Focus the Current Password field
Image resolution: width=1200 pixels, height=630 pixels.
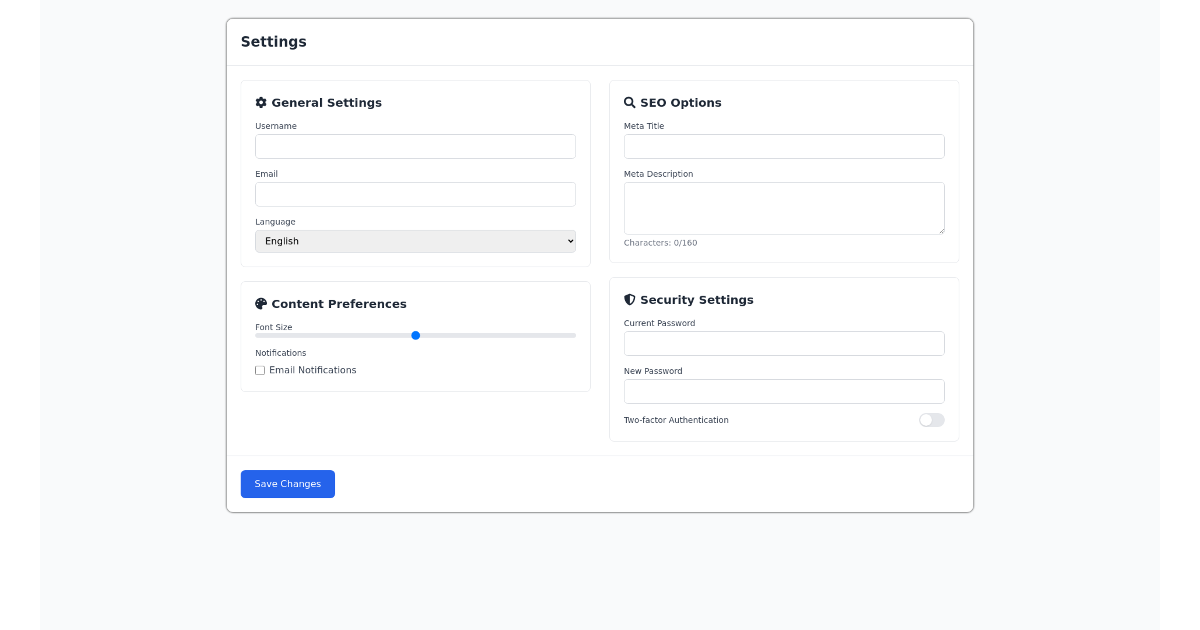pos(784,343)
